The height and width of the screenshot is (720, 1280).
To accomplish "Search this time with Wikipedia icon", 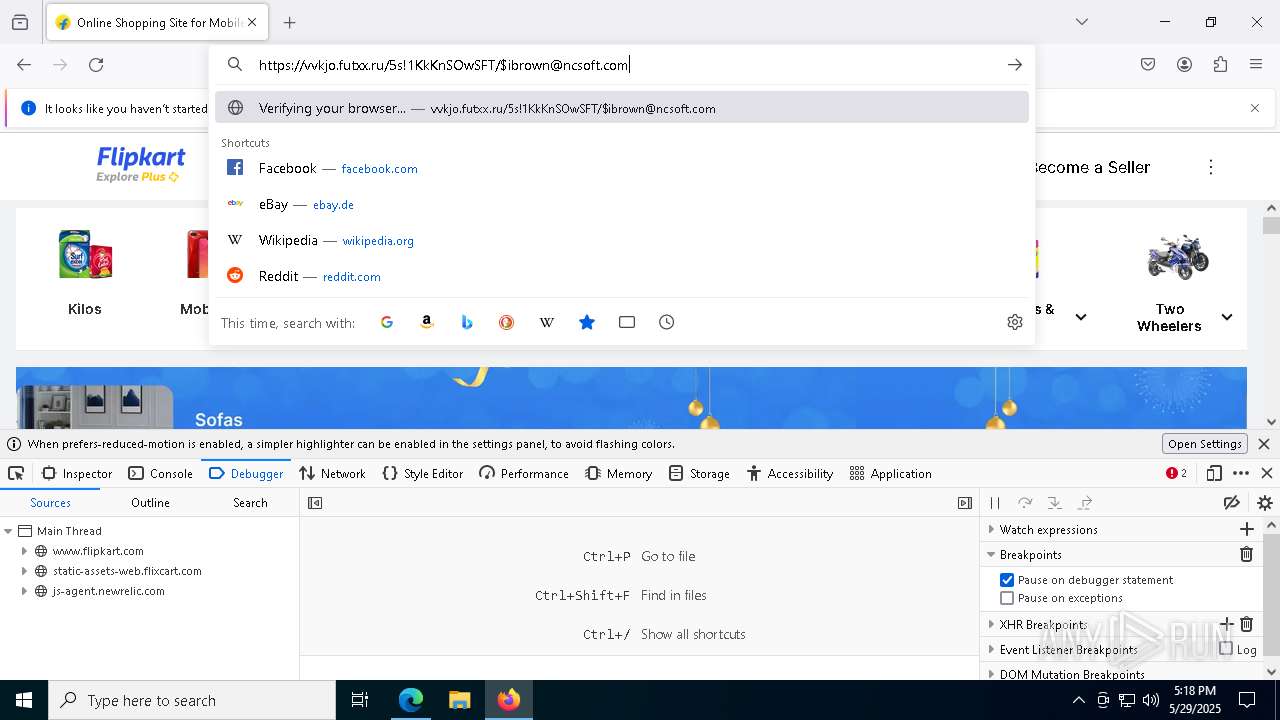I will [x=547, y=322].
